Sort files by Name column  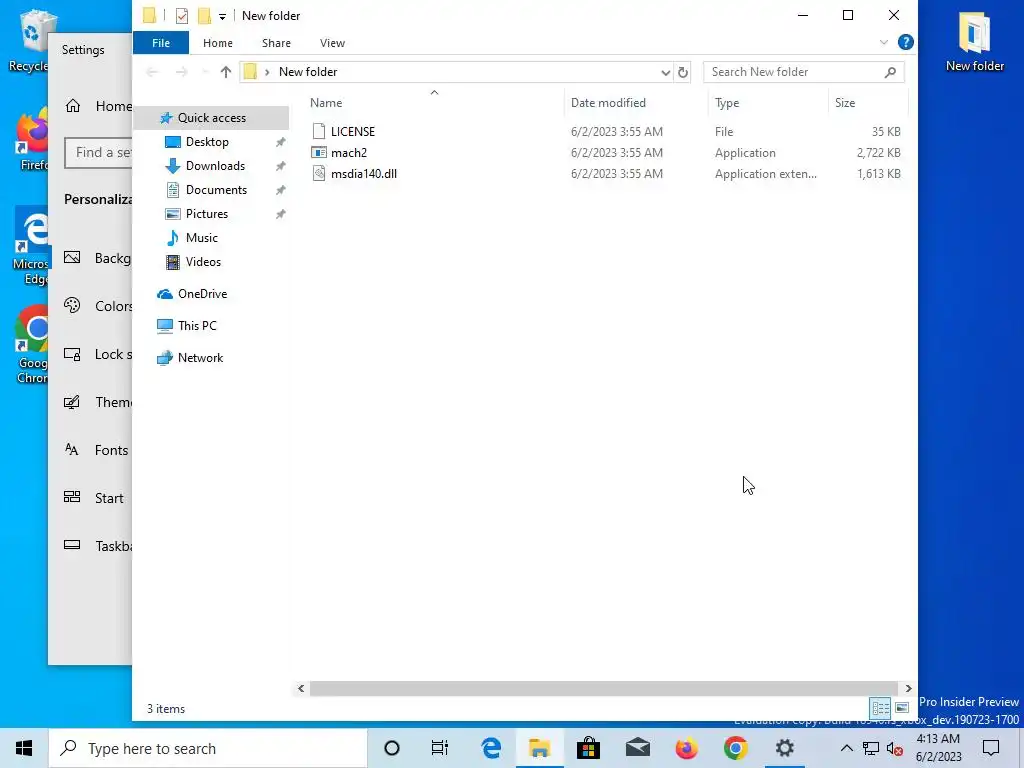tap(326, 103)
